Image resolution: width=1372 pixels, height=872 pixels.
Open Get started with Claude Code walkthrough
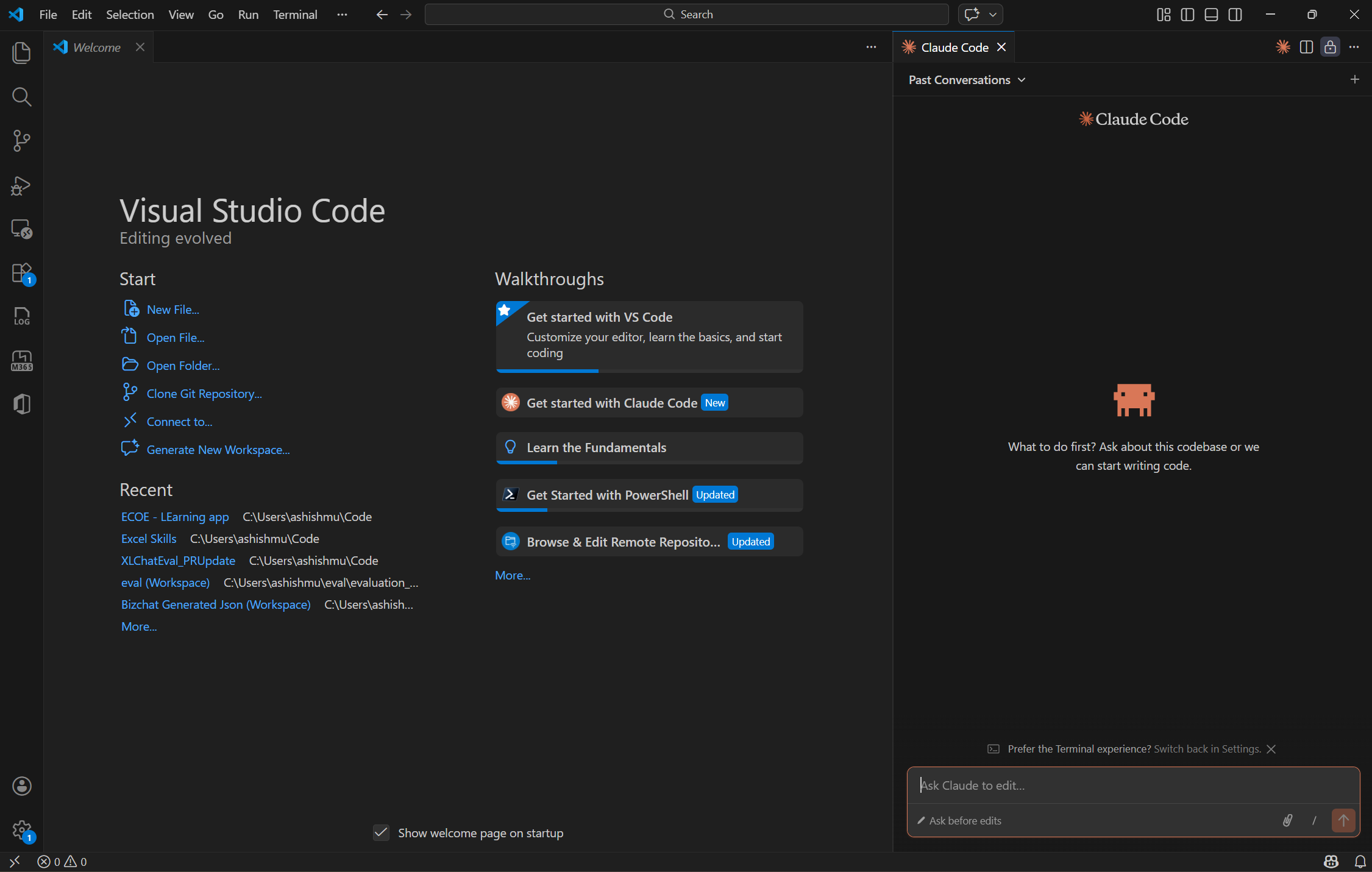(649, 403)
